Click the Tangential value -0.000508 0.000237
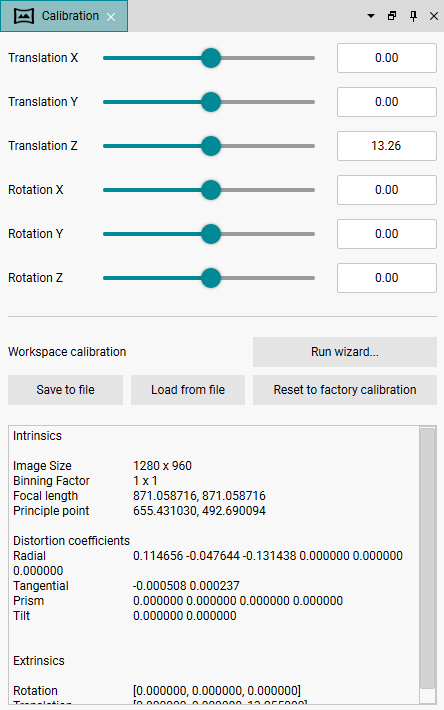Screen dimensions: 444x710 click(186, 585)
